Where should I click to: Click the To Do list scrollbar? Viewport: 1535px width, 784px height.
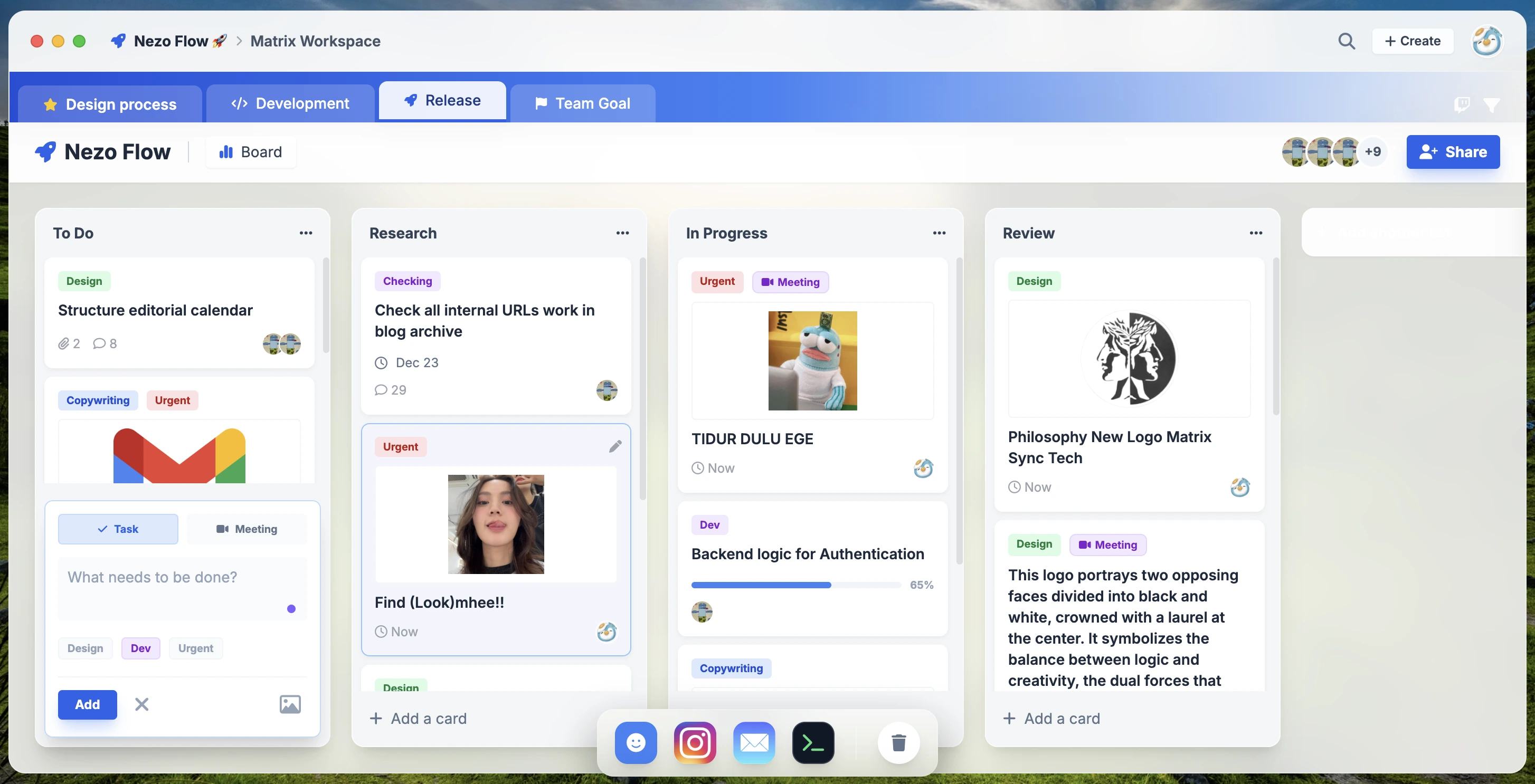pyautogui.click(x=326, y=305)
